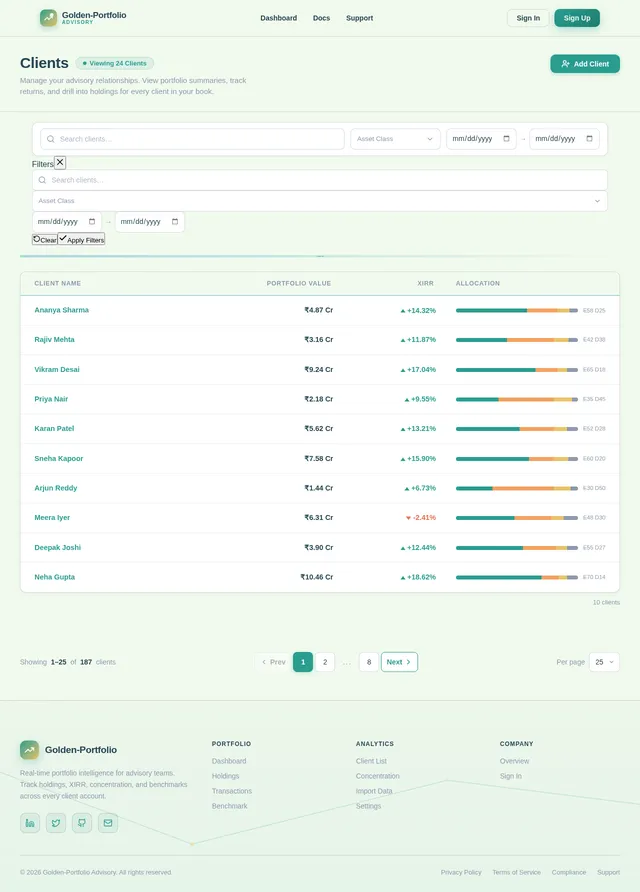Open footer Settings link
The width and height of the screenshot is (640, 892).
click(x=368, y=806)
